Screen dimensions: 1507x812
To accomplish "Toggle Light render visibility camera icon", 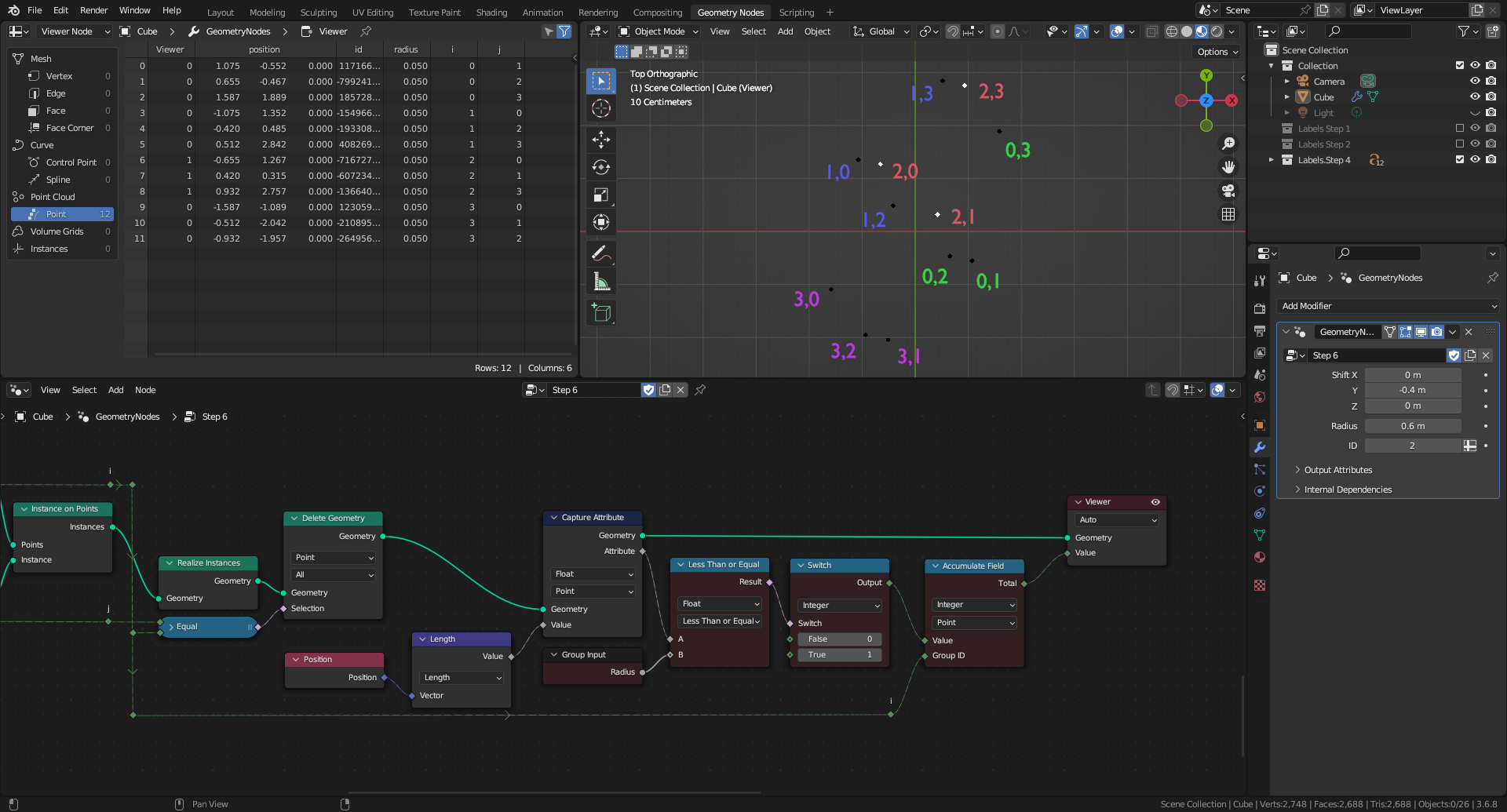I will (x=1491, y=113).
